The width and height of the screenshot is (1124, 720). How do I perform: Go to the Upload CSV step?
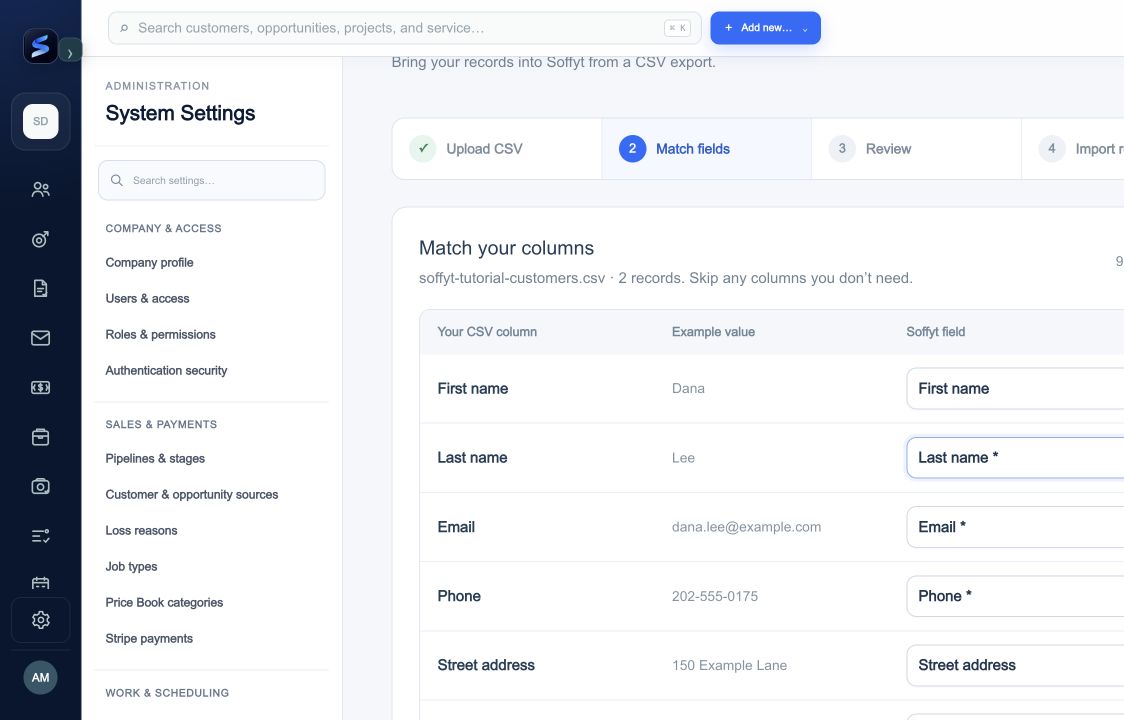point(497,148)
